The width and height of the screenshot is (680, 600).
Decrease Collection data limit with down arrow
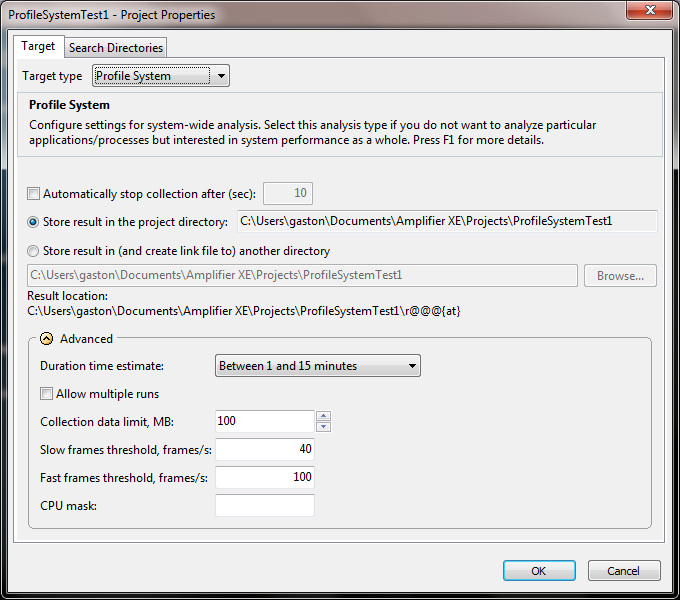324,427
